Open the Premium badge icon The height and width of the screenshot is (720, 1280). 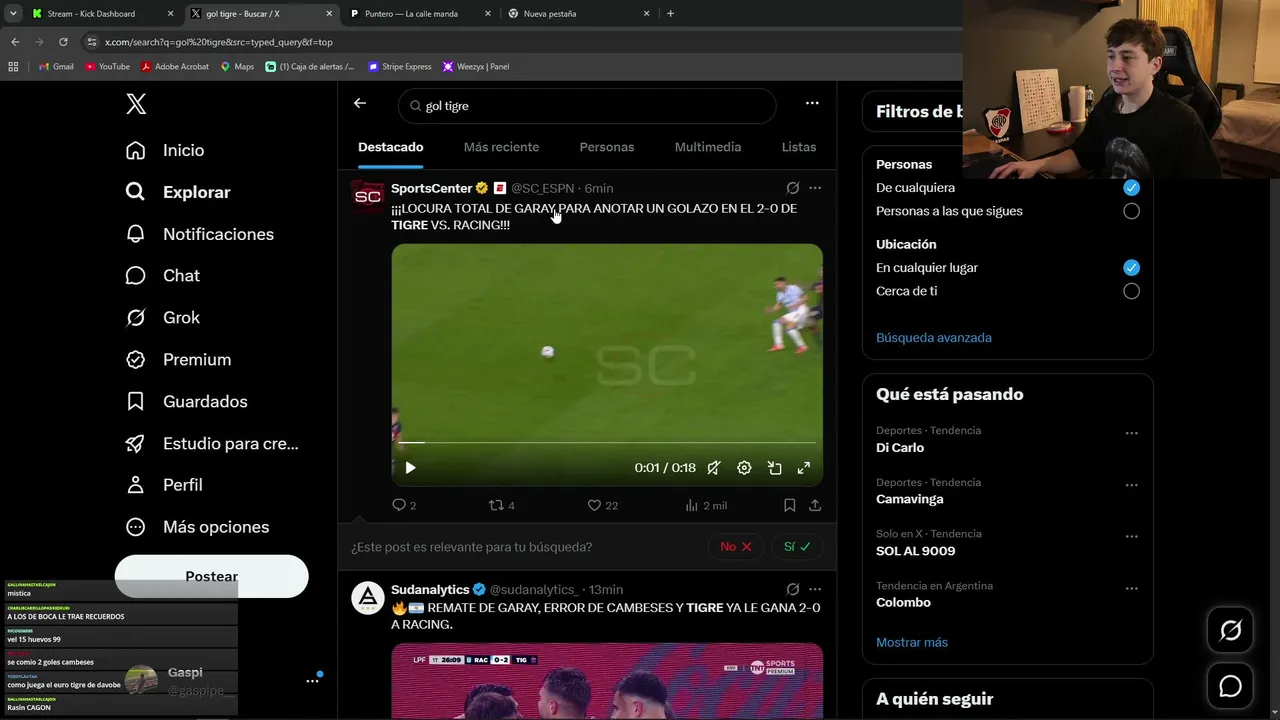pos(136,360)
